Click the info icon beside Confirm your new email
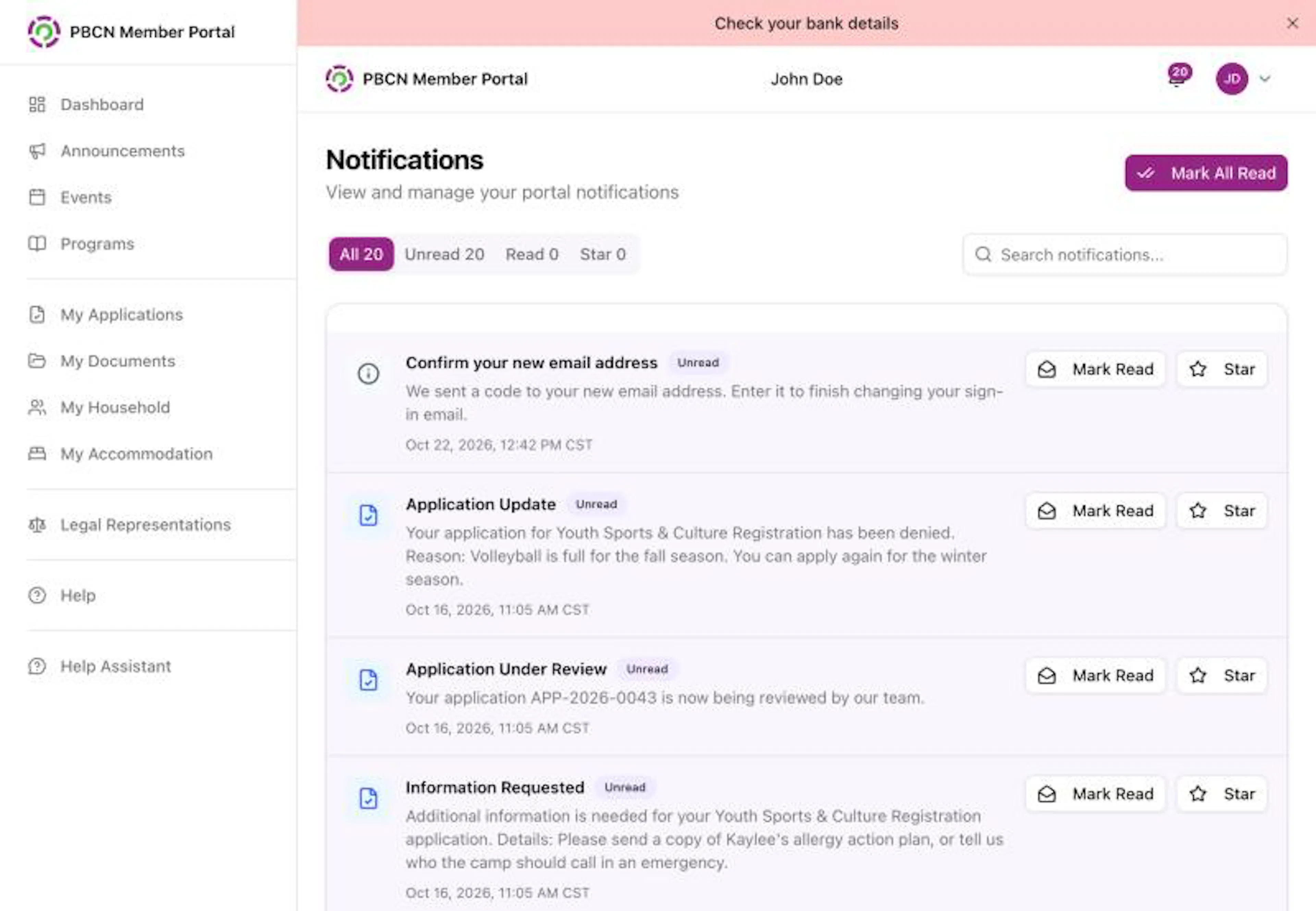1316x911 pixels. (x=368, y=373)
